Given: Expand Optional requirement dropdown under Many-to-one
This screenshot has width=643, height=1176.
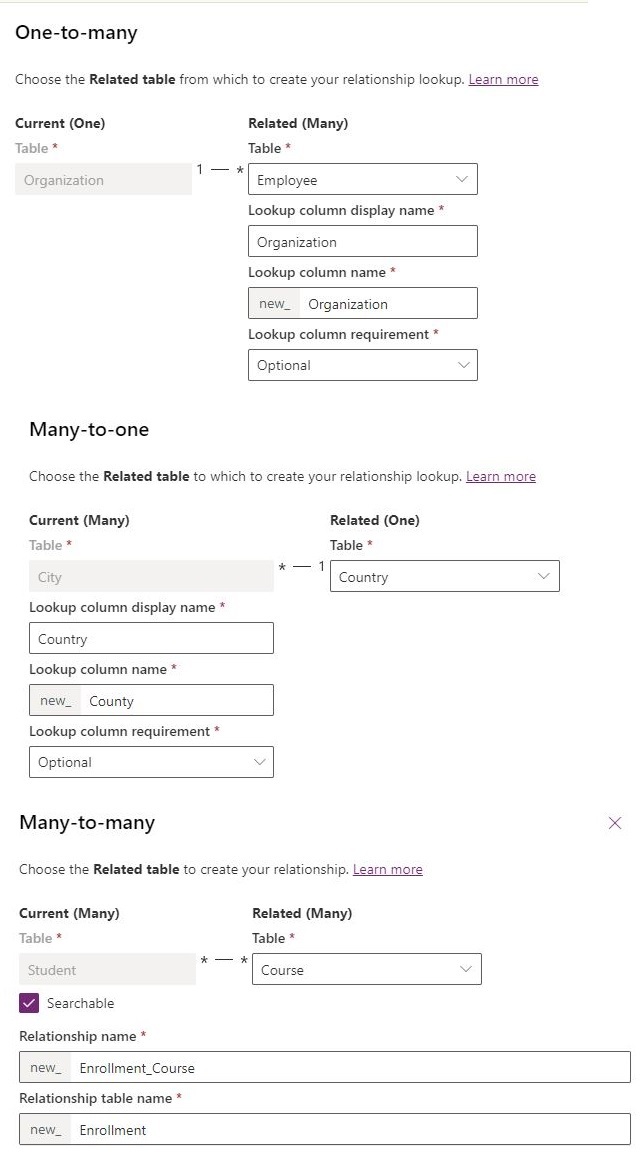Looking at the screenshot, I should (151, 762).
